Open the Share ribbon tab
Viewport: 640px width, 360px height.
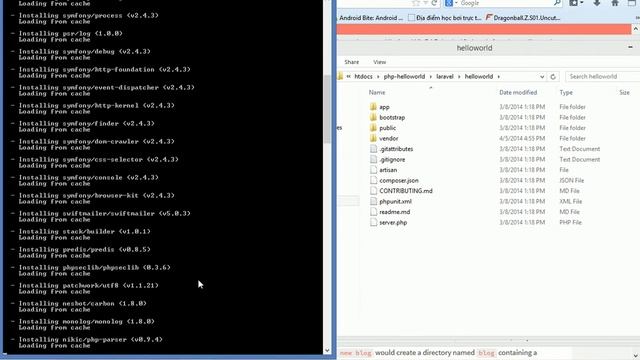tap(351, 62)
